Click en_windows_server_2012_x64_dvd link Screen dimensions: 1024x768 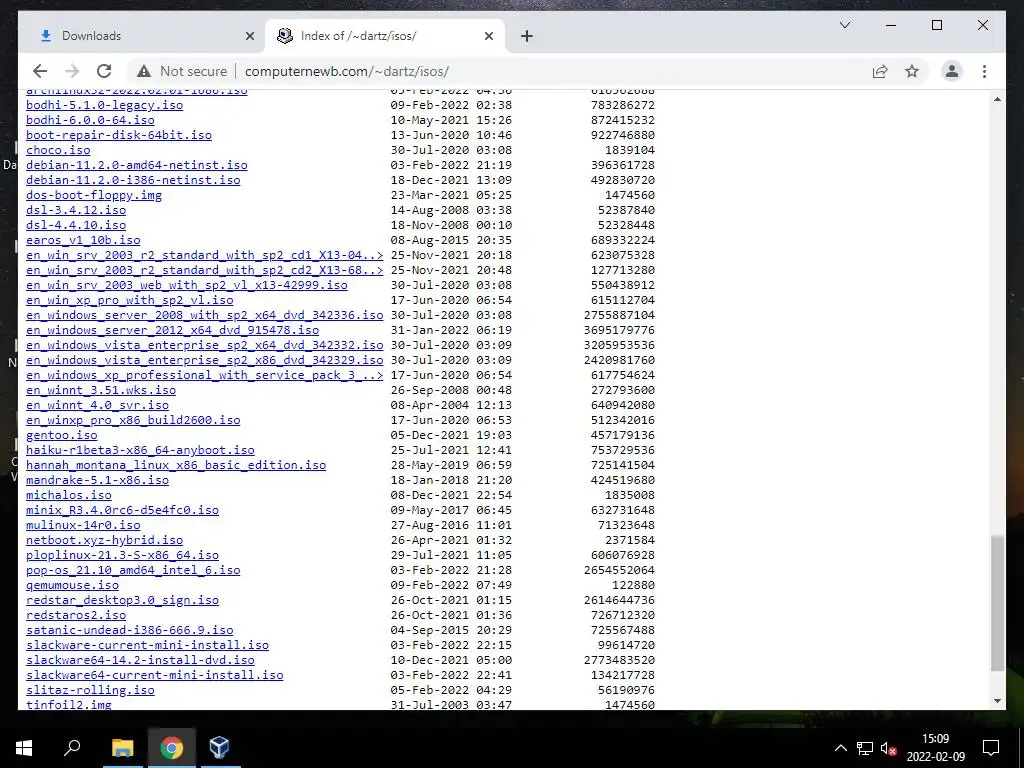pos(172,330)
